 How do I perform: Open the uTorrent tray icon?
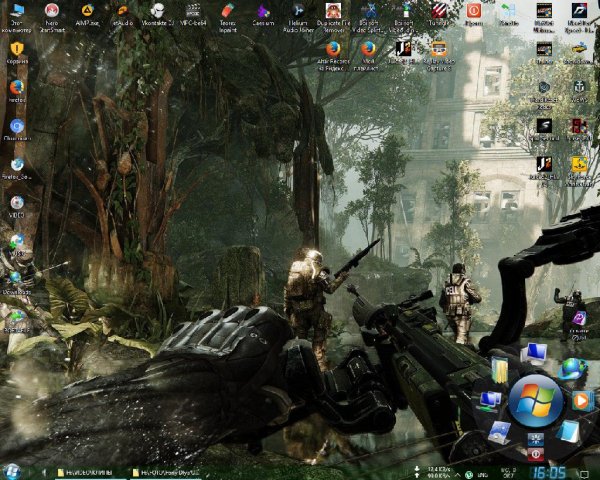pos(468,475)
